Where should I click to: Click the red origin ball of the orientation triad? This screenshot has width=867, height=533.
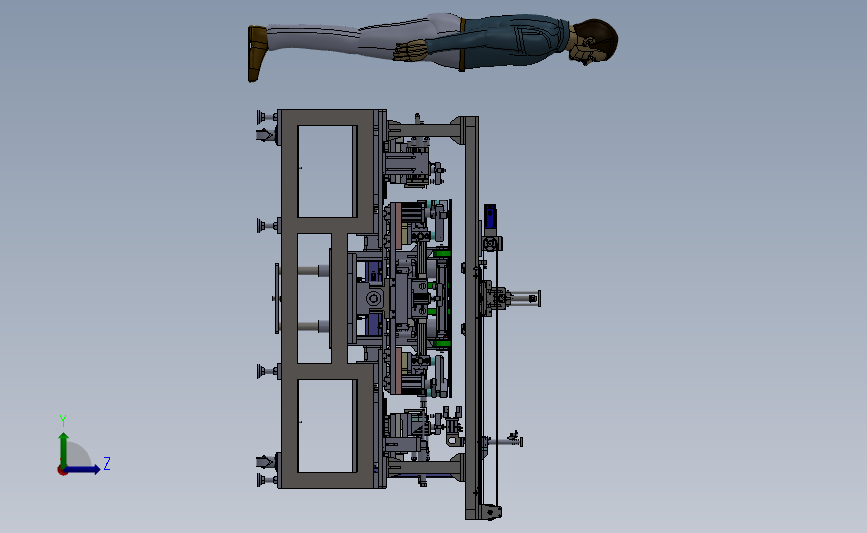[x=62, y=471]
